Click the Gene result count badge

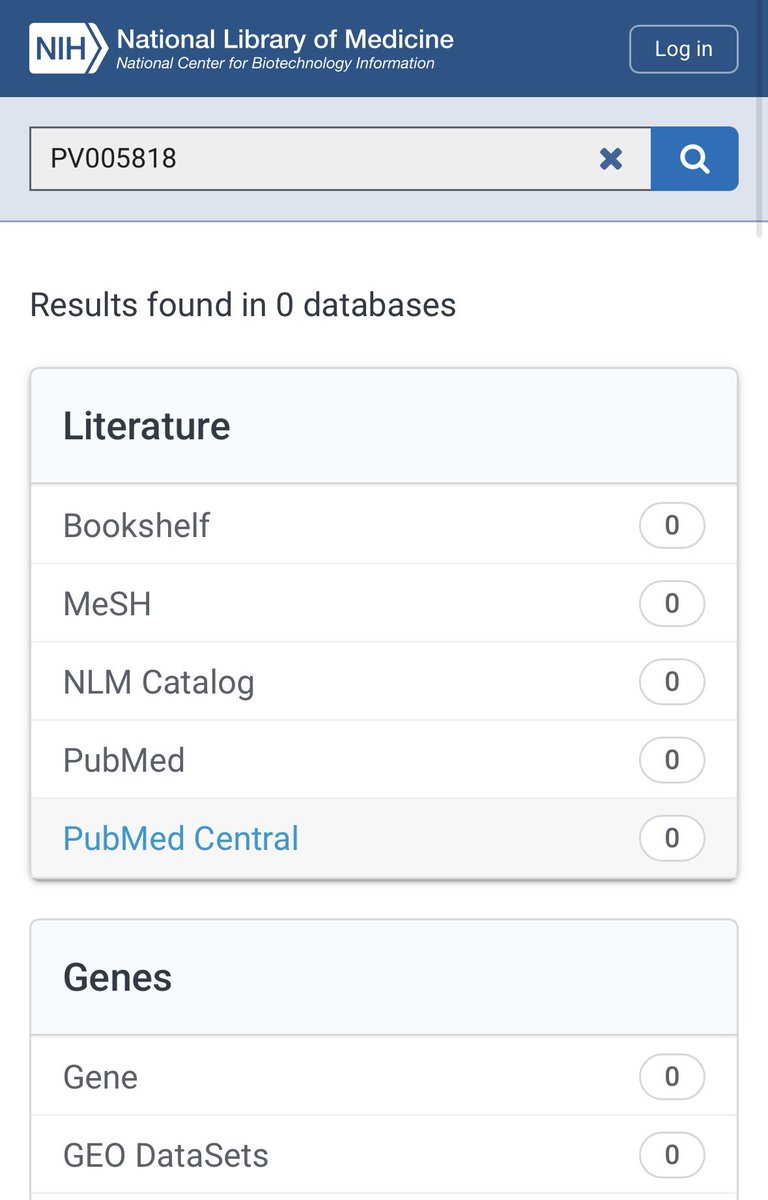(x=671, y=1077)
